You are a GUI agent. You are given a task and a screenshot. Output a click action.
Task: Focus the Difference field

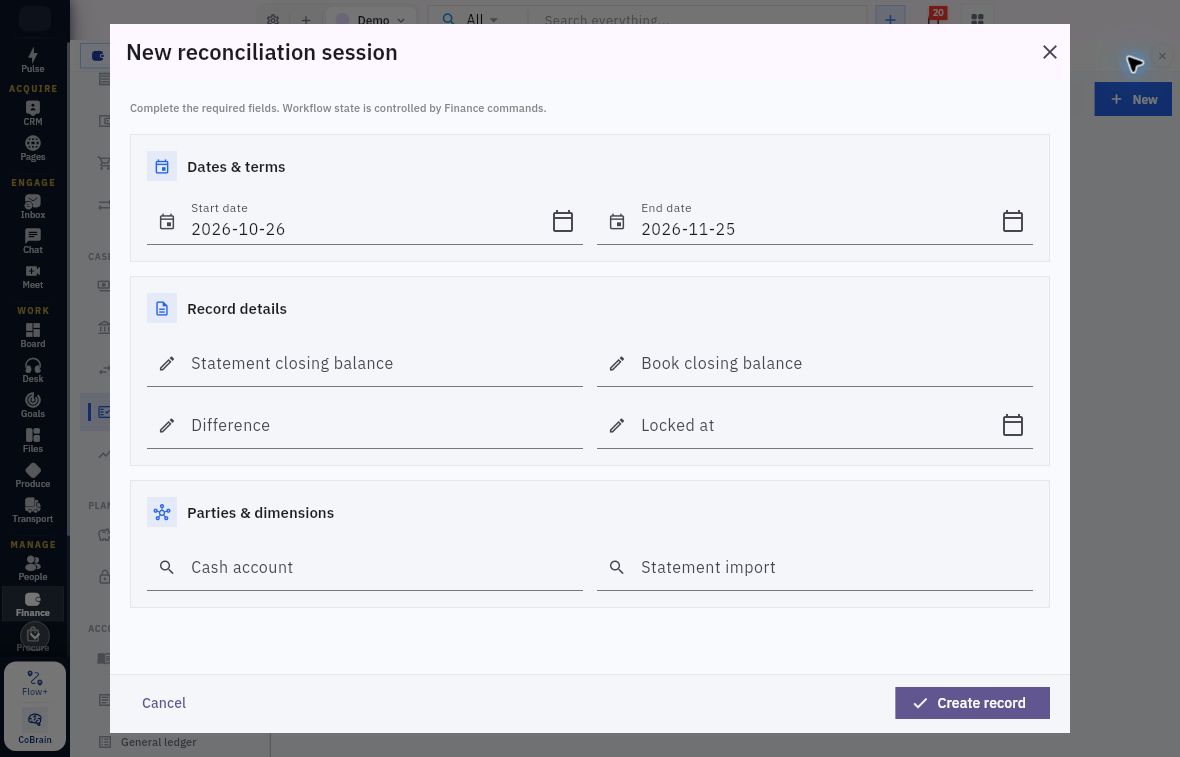[x=364, y=425]
